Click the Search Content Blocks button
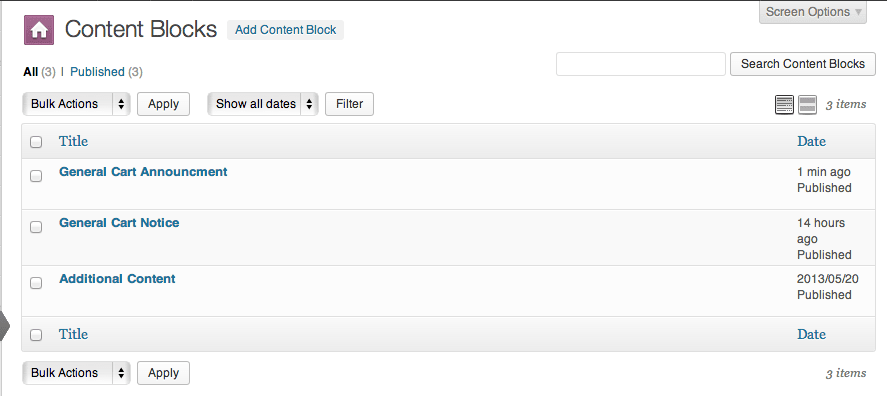887x396 pixels. (803, 64)
